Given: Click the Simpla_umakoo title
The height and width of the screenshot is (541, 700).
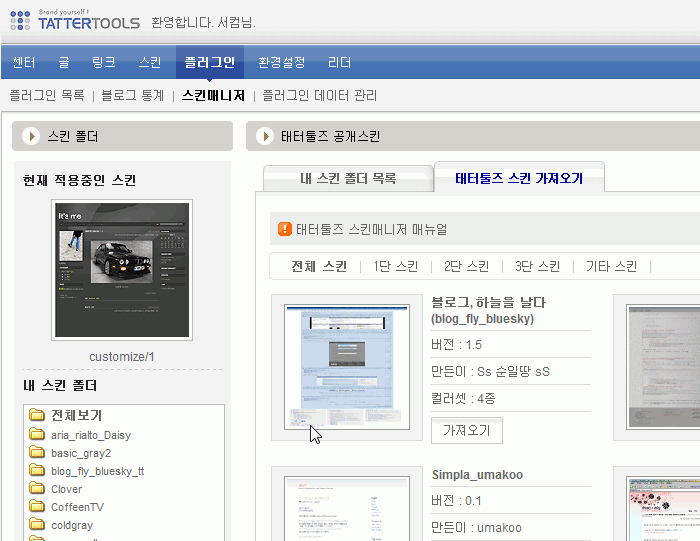Looking at the screenshot, I should coord(477,474).
